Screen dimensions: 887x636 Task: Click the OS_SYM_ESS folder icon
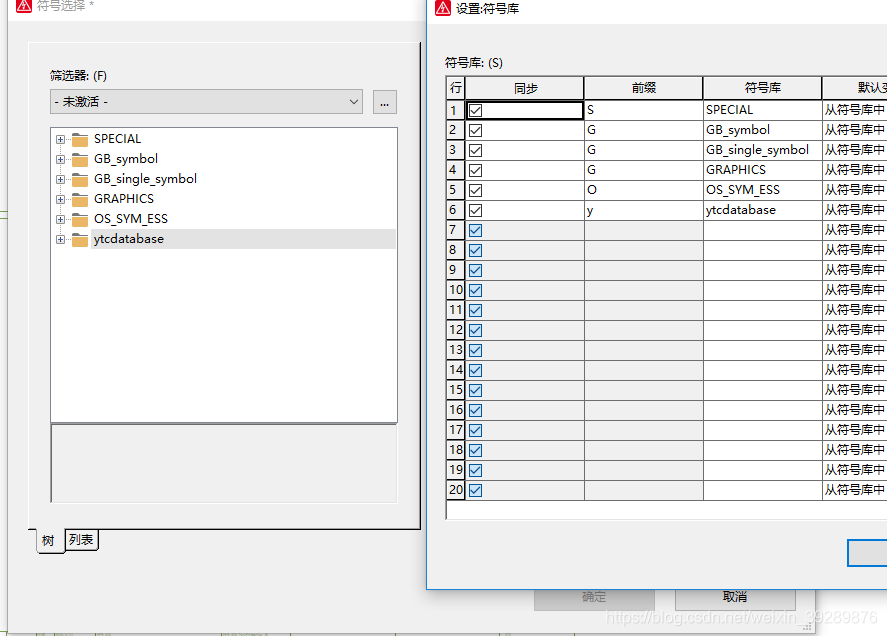coord(80,219)
